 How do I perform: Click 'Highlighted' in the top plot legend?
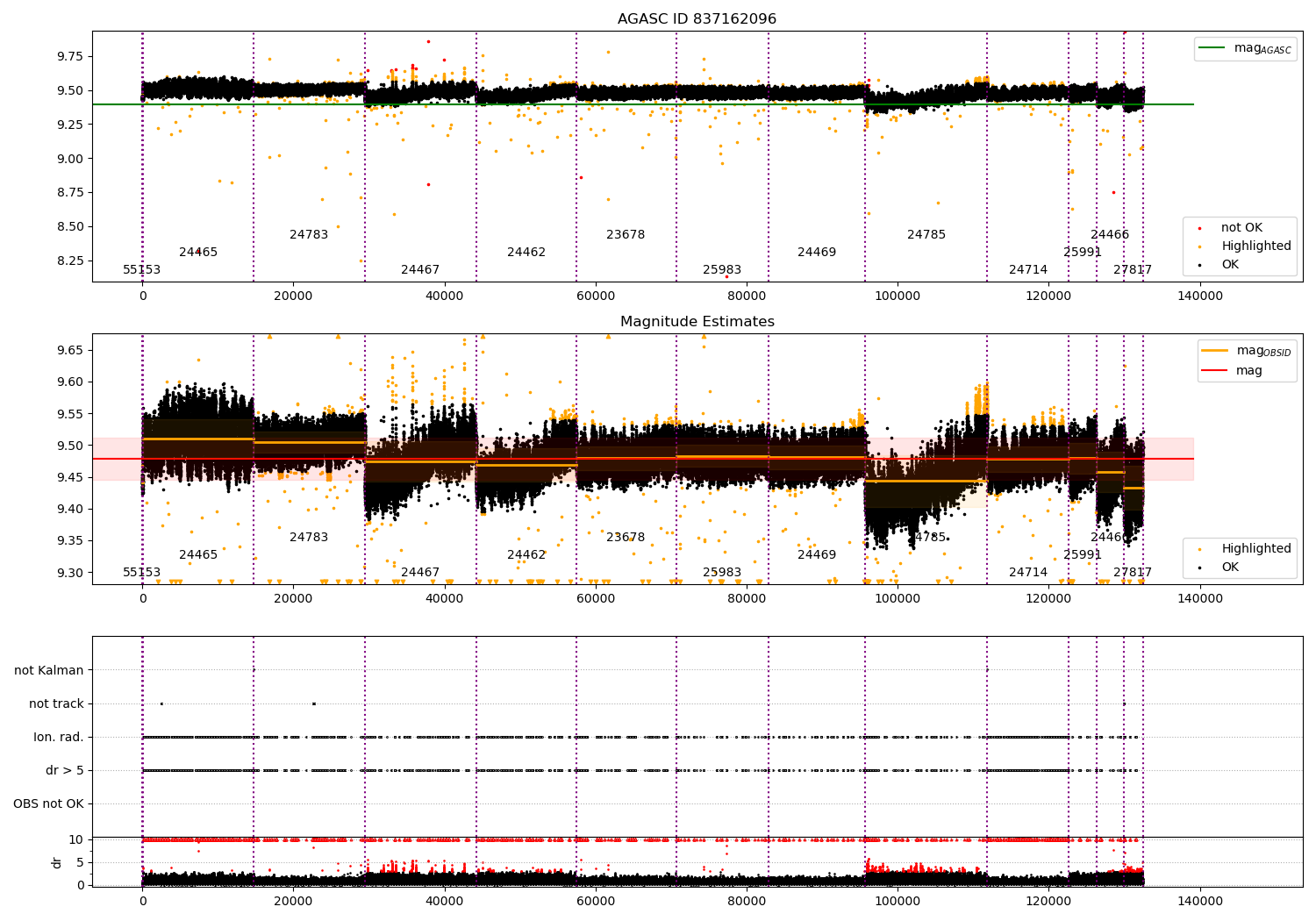1256,246
